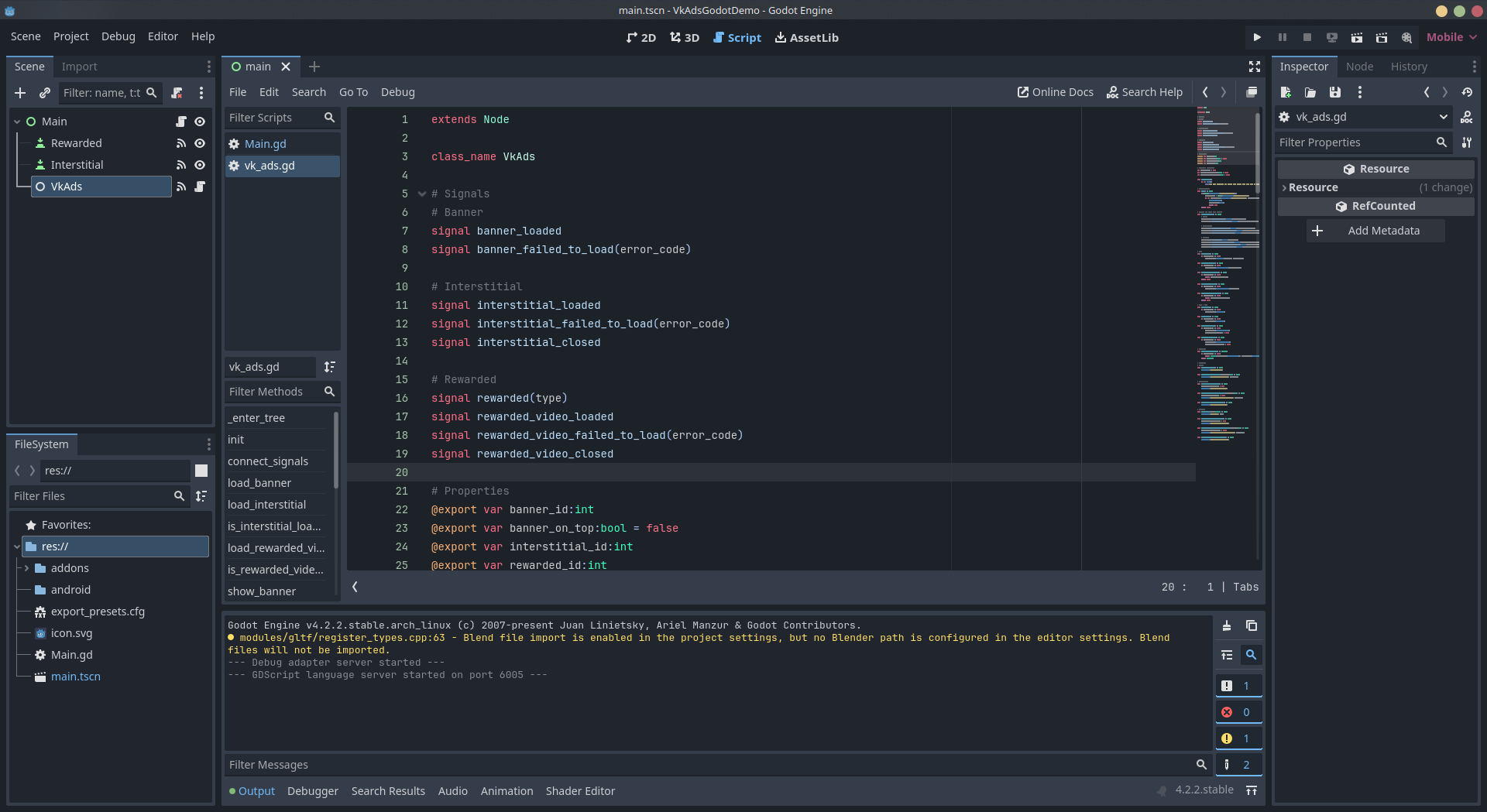The height and width of the screenshot is (812, 1487).
Task: Add a new scene tab
Action: coord(314,67)
